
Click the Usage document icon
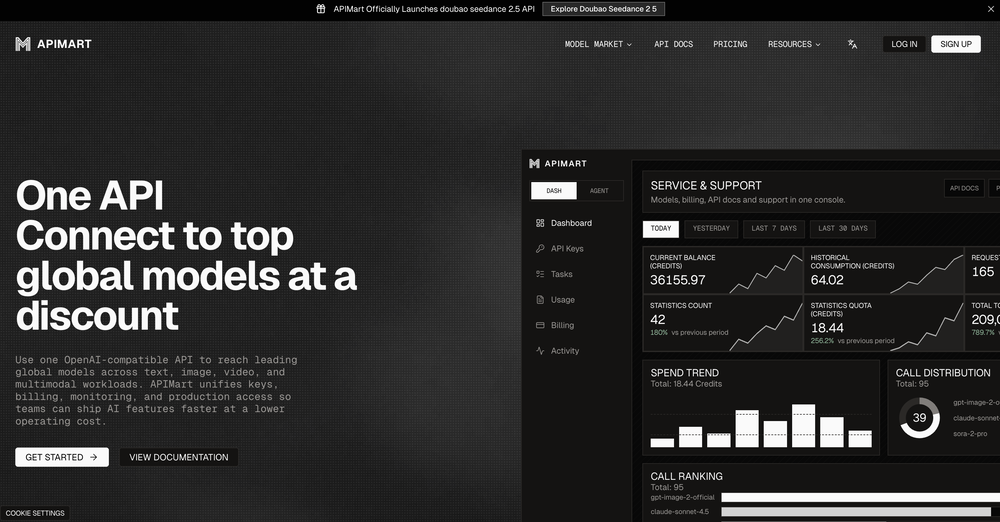point(540,299)
